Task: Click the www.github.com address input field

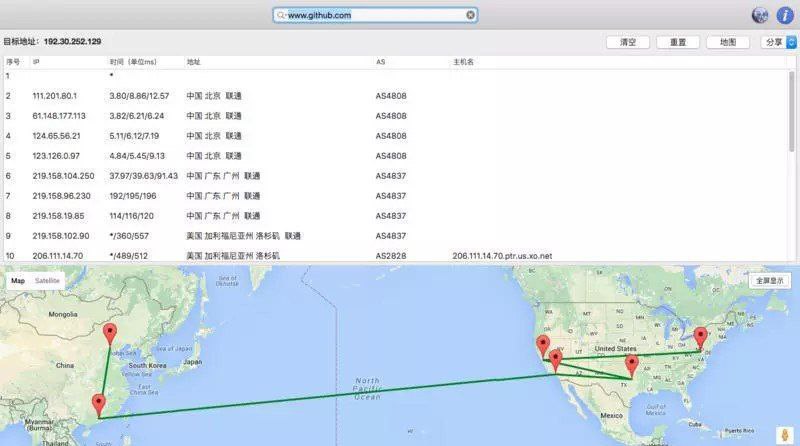Action: (x=375, y=16)
